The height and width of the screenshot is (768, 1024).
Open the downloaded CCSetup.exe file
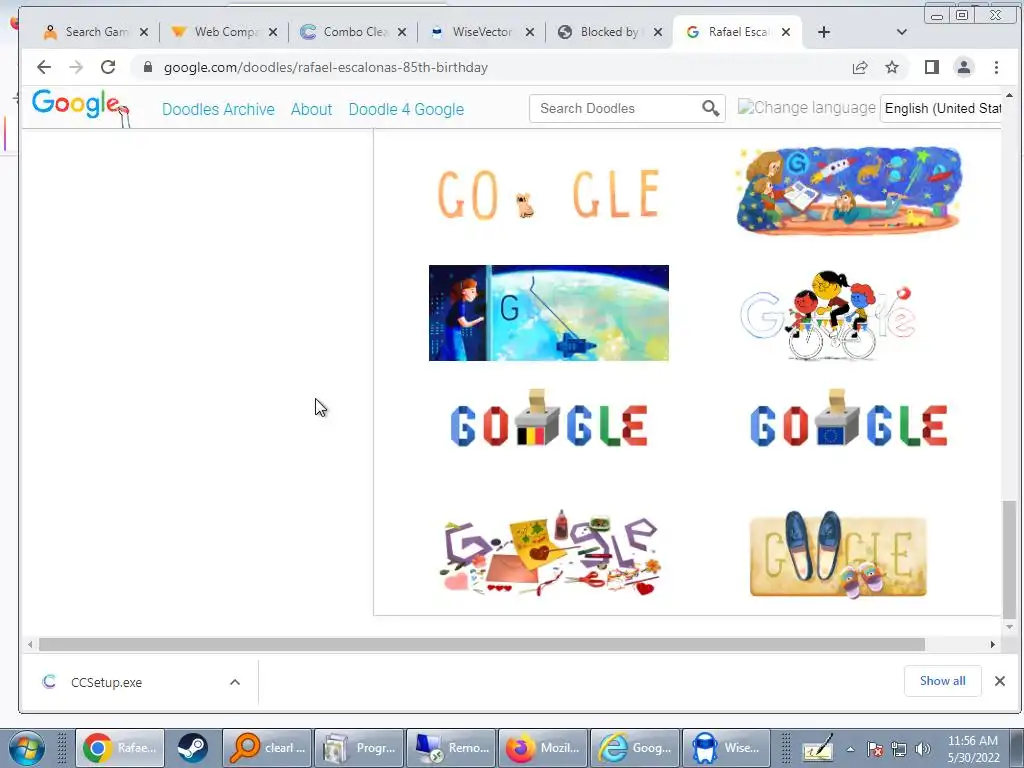[106, 682]
